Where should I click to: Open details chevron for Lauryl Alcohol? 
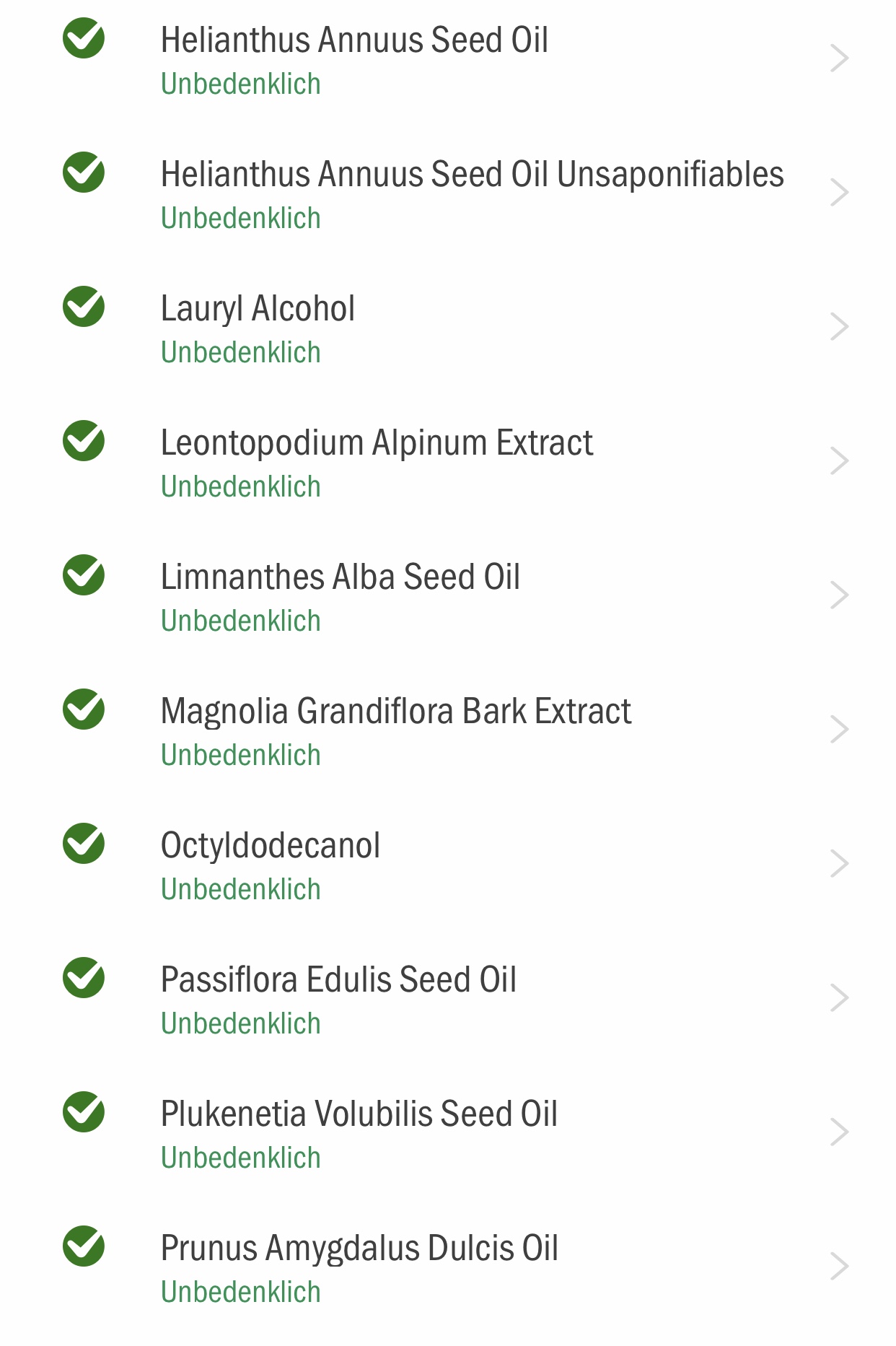coord(839,327)
